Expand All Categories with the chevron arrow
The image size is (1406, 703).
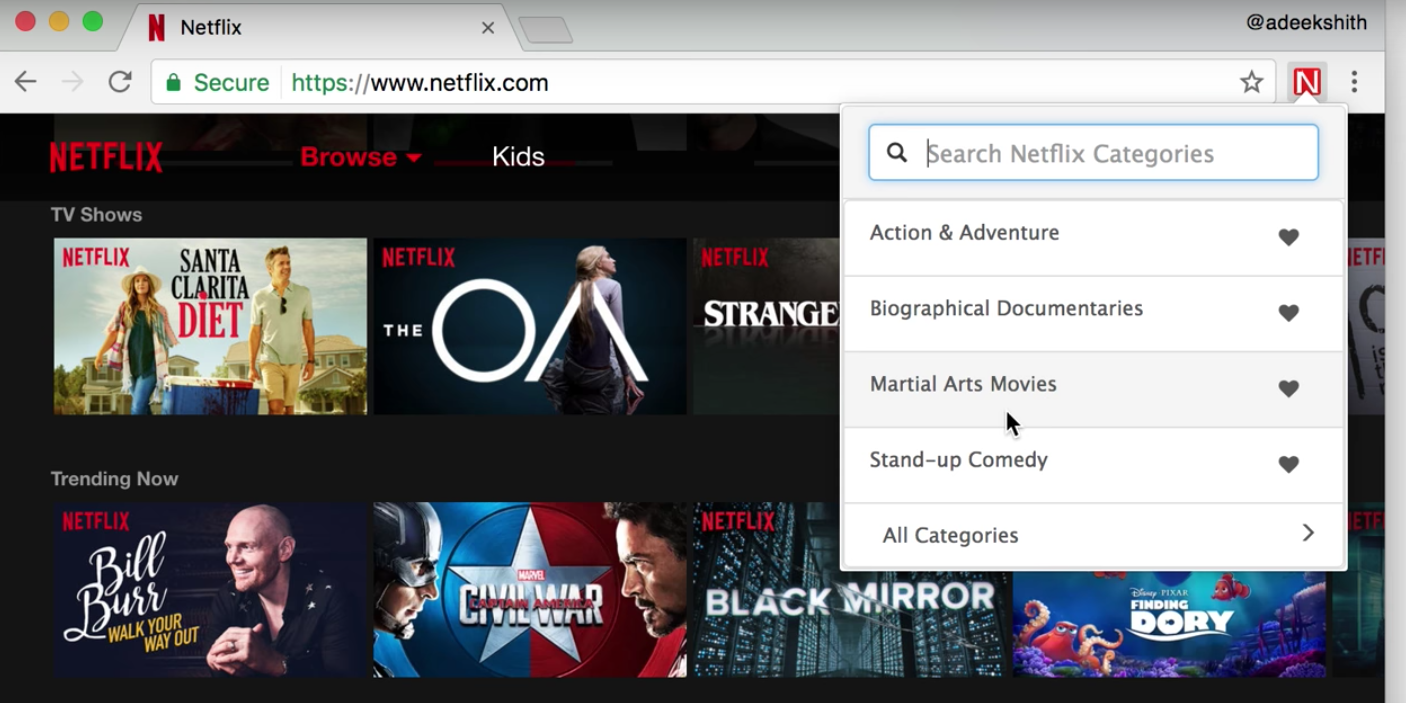tap(1307, 533)
